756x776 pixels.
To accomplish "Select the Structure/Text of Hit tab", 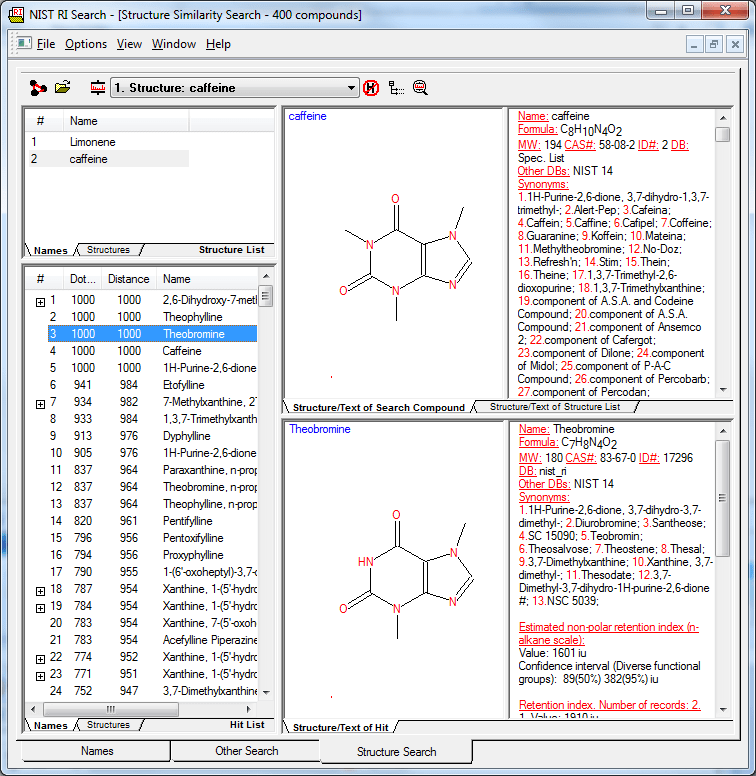I will tap(340, 728).
